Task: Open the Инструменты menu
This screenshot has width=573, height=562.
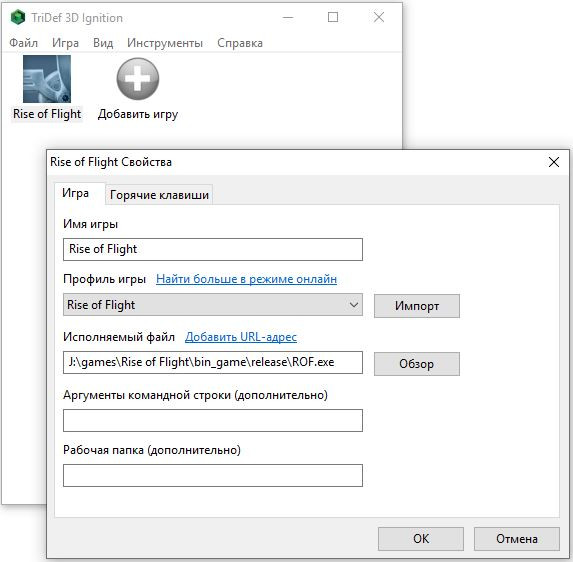Action: tap(165, 43)
